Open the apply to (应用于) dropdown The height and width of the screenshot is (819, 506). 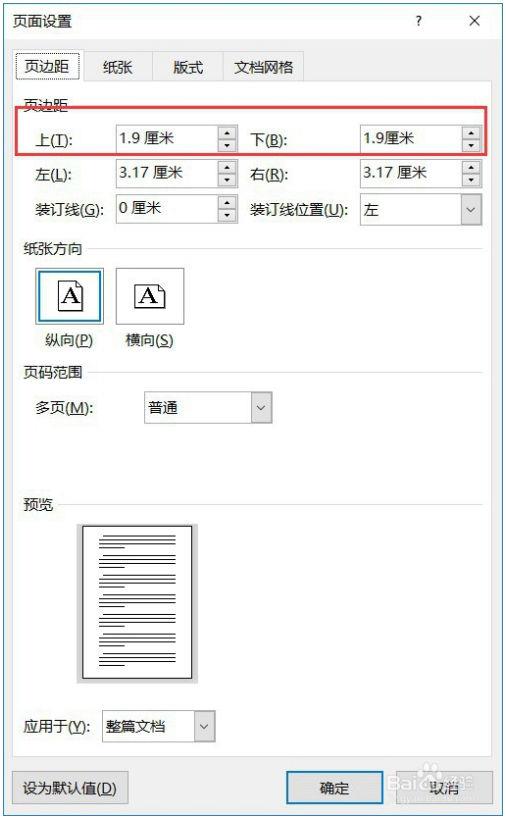[204, 726]
